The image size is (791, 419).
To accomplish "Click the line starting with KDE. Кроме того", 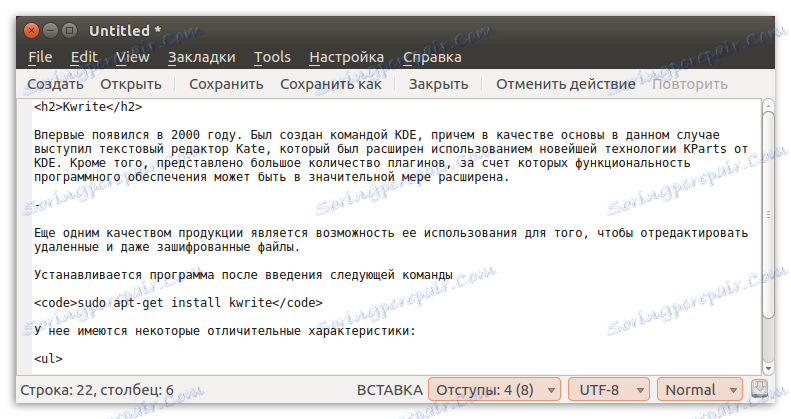I will click(x=362, y=163).
